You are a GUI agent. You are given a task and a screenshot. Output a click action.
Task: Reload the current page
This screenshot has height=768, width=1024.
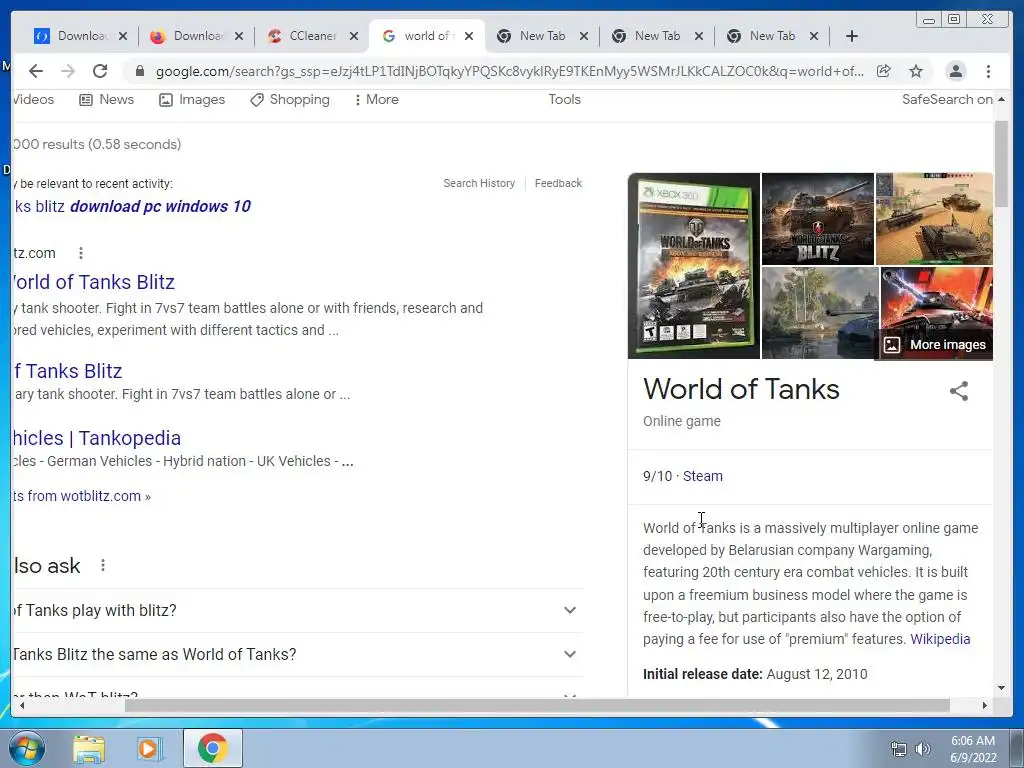(100, 71)
